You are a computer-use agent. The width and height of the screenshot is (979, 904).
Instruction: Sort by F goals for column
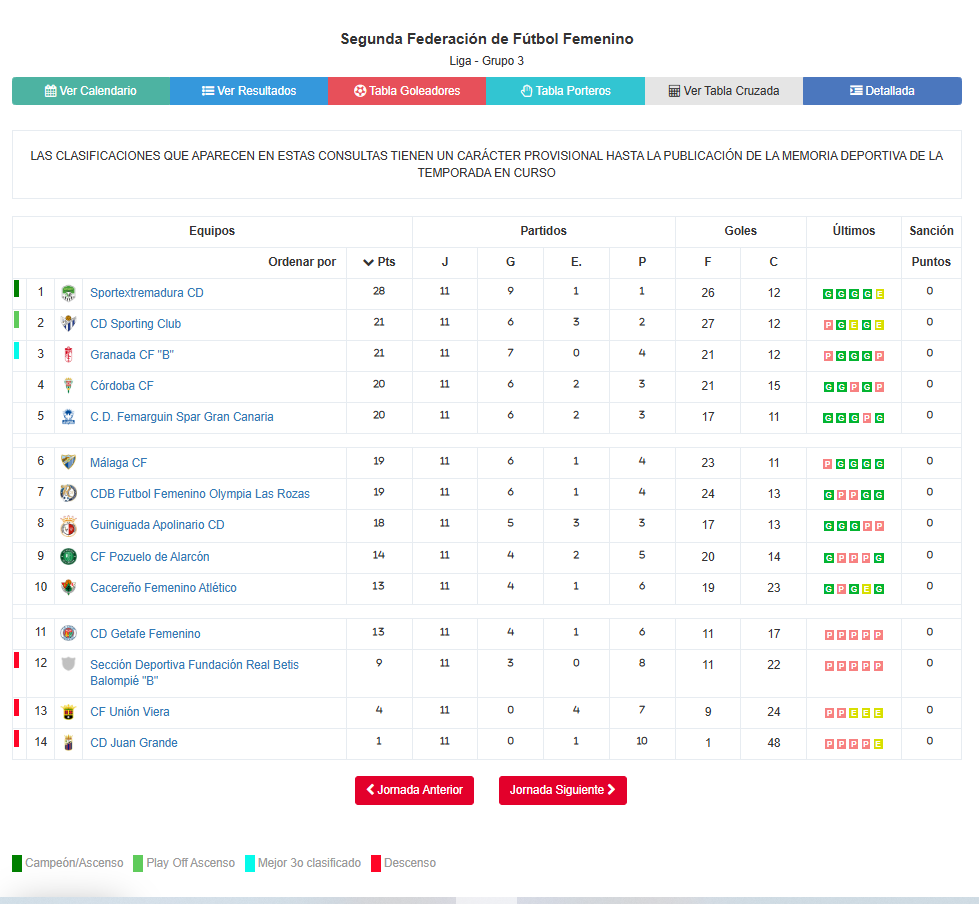point(707,262)
